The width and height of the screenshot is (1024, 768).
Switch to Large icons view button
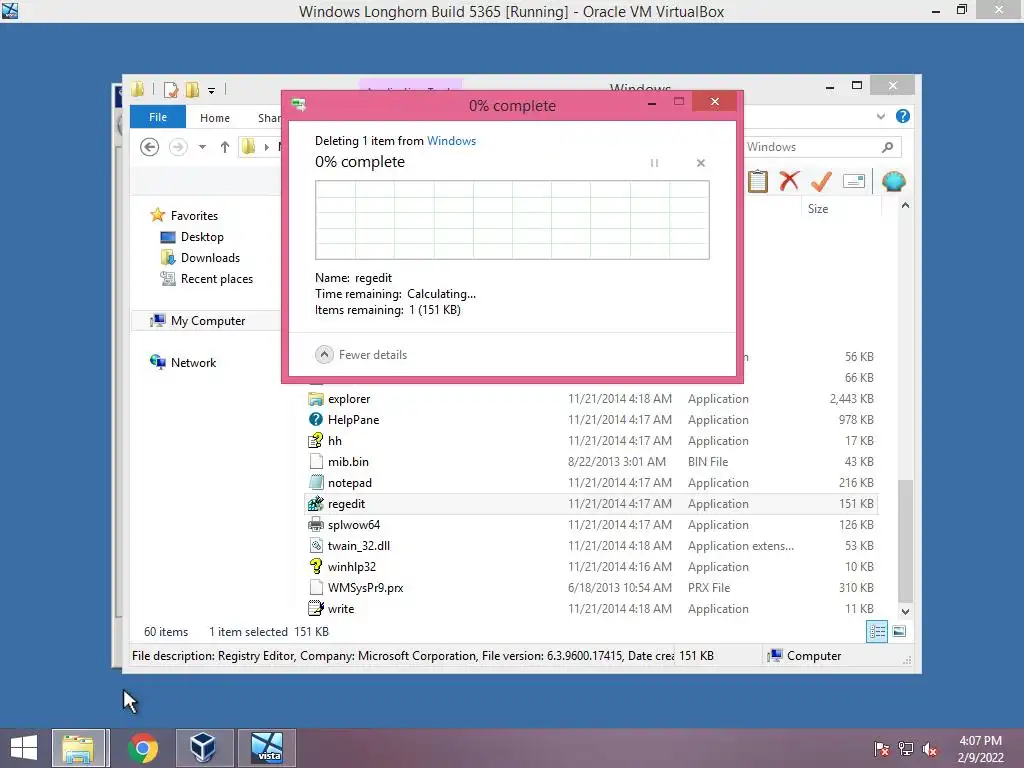(899, 632)
